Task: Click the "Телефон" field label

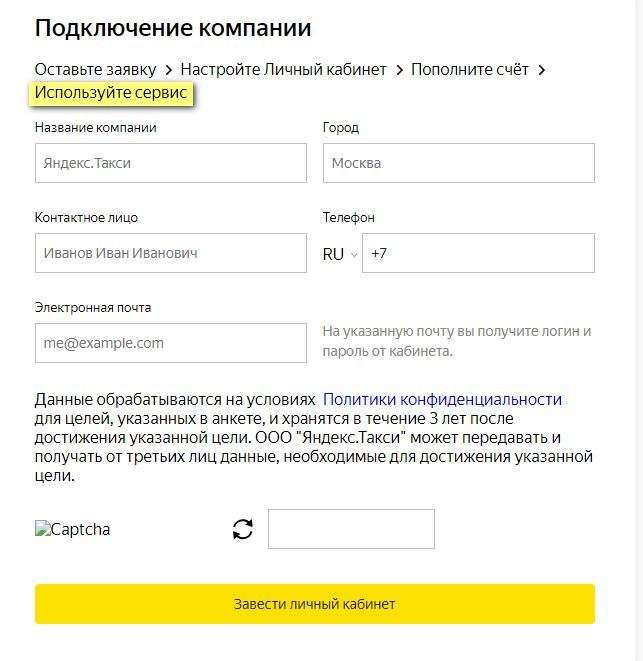Action: coord(348,217)
